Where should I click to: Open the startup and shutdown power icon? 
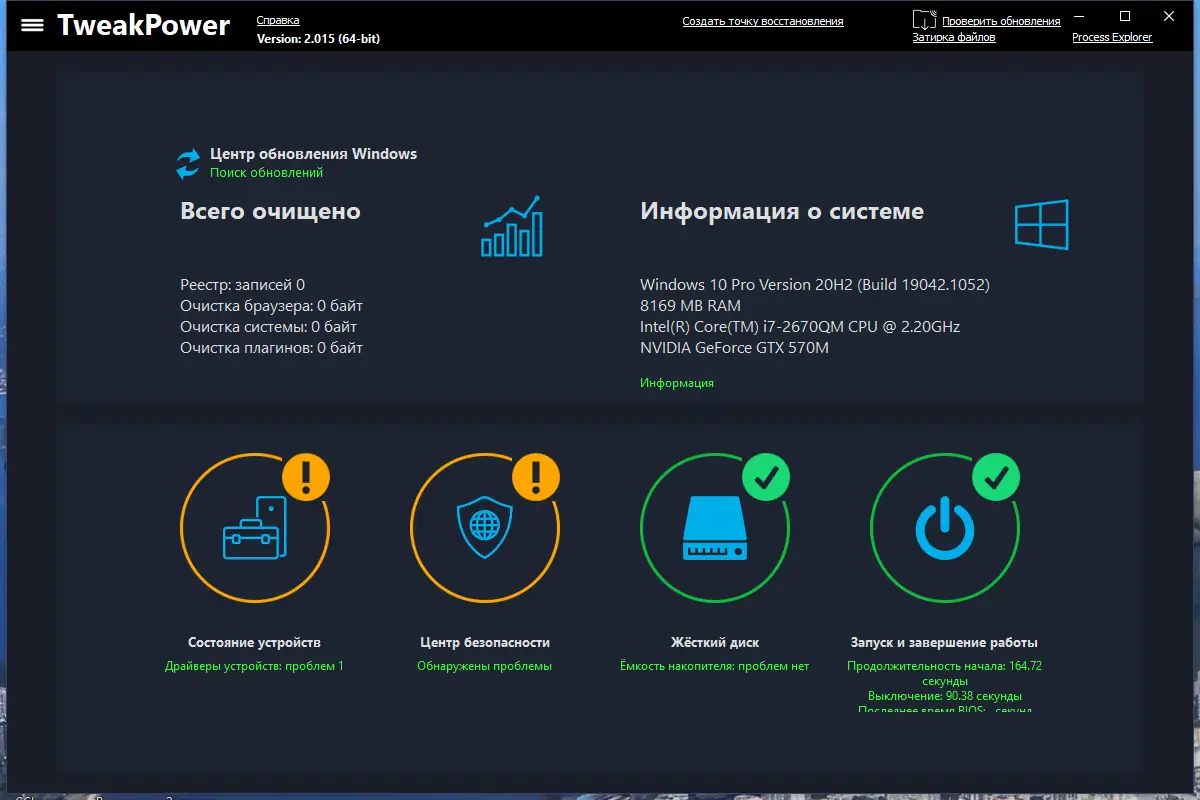click(945, 530)
